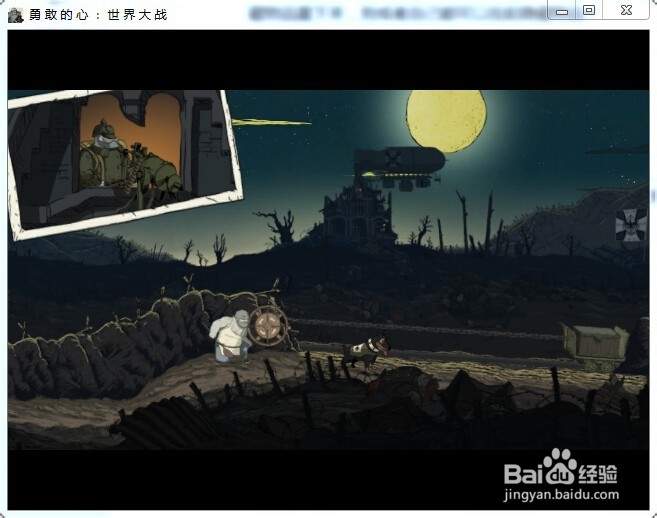
Task: Click the mine cart on rails
Action: (x=595, y=347)
